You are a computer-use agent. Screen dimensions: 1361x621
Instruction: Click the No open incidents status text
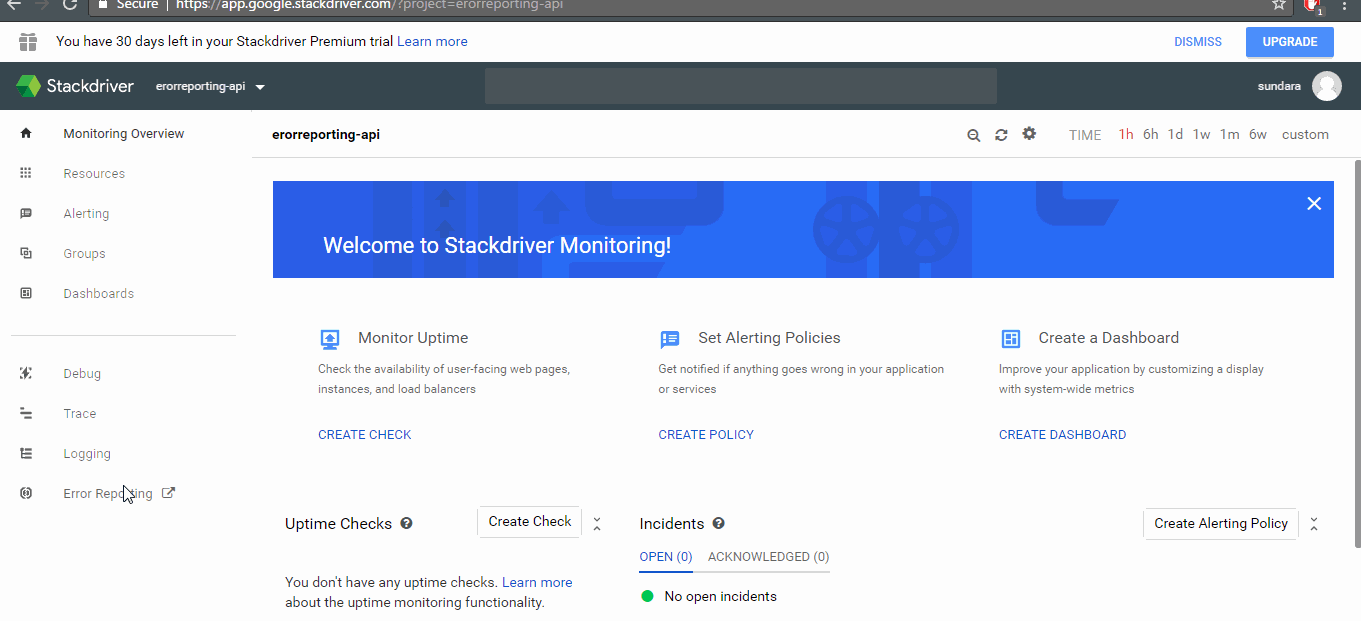pyautogui.click(x=720, y=597)
